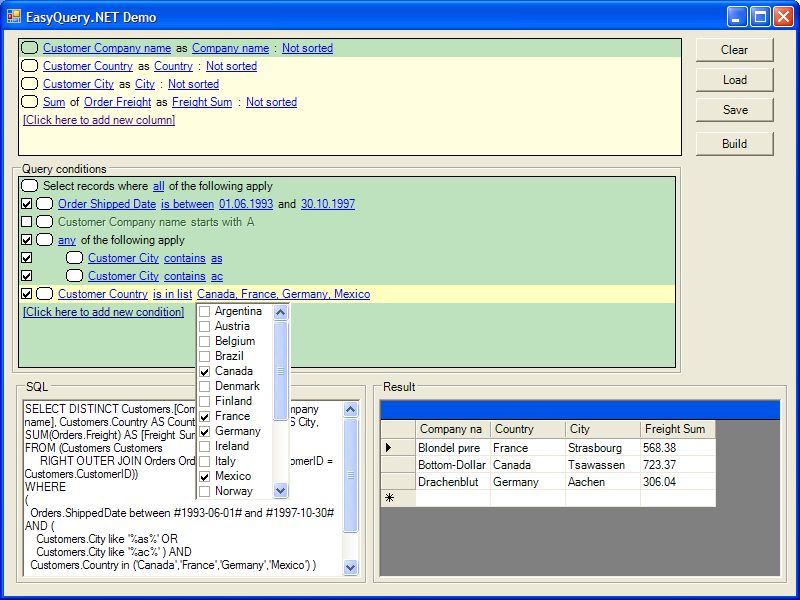Check Brazil in the country list
The height and width of the screenshot is (600, 800).
coord(204,356)
